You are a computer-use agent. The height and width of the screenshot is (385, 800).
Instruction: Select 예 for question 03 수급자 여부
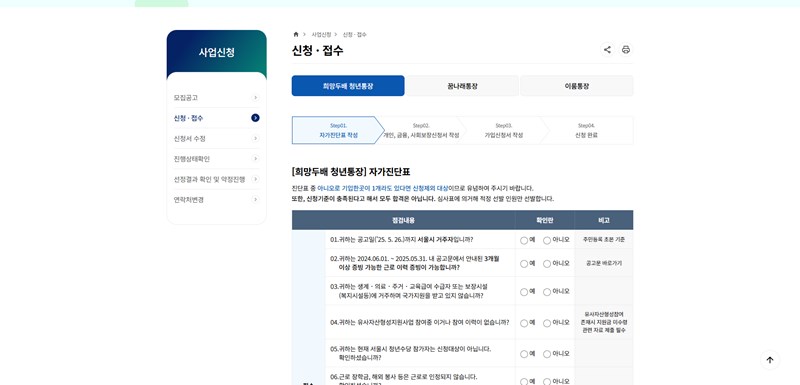coord(524,292)
